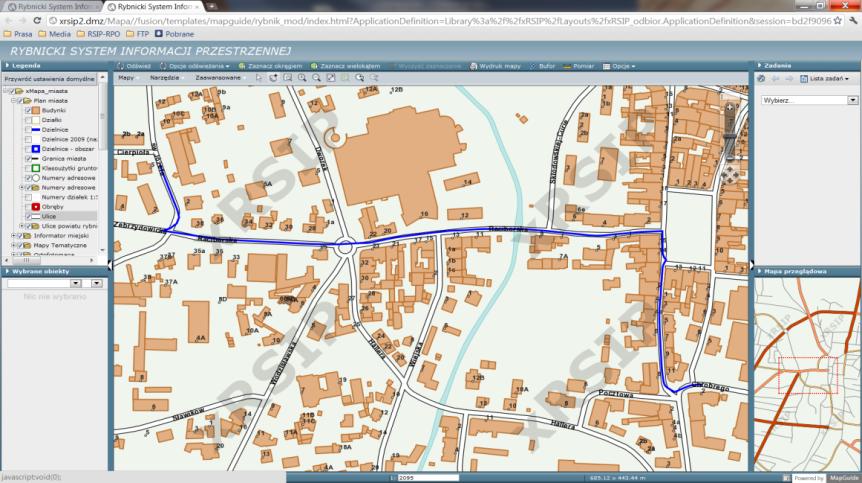Select the zoom rectangle tool
862x483 pixels.
tap(288, 78)
